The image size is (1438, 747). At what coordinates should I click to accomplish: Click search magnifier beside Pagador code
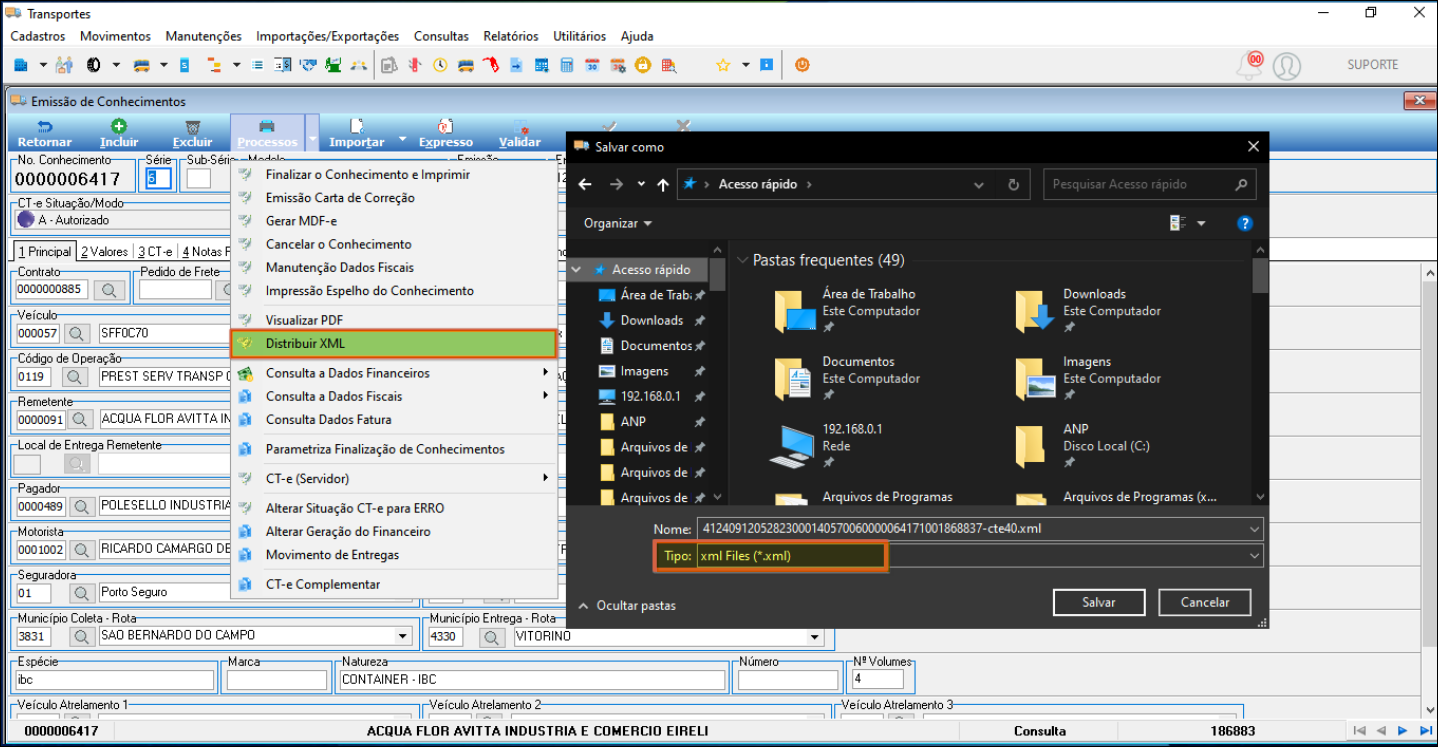(81, 506)
